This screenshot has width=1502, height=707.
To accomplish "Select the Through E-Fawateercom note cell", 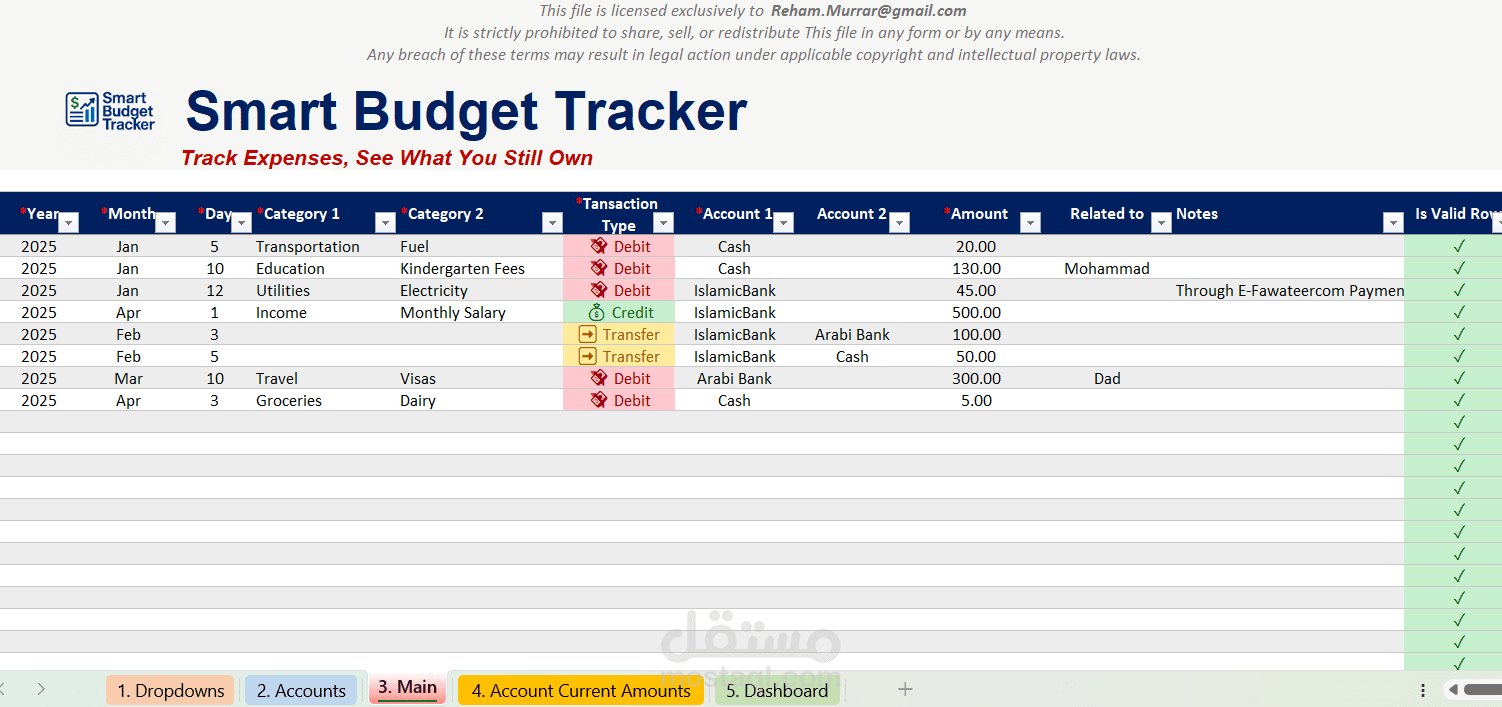I will pyautogui.click(x=1289, y=290).
